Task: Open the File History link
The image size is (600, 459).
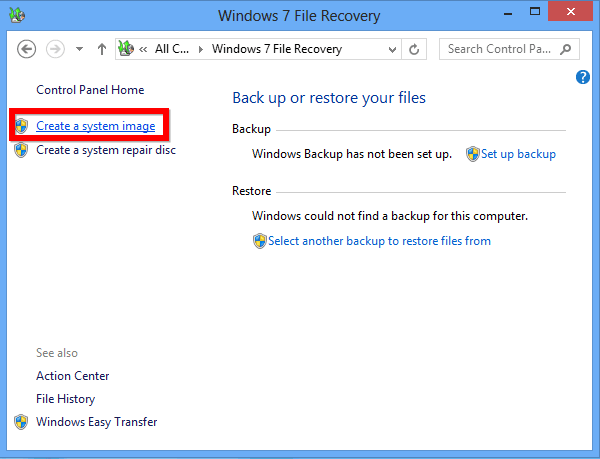Action: [66, 399]
